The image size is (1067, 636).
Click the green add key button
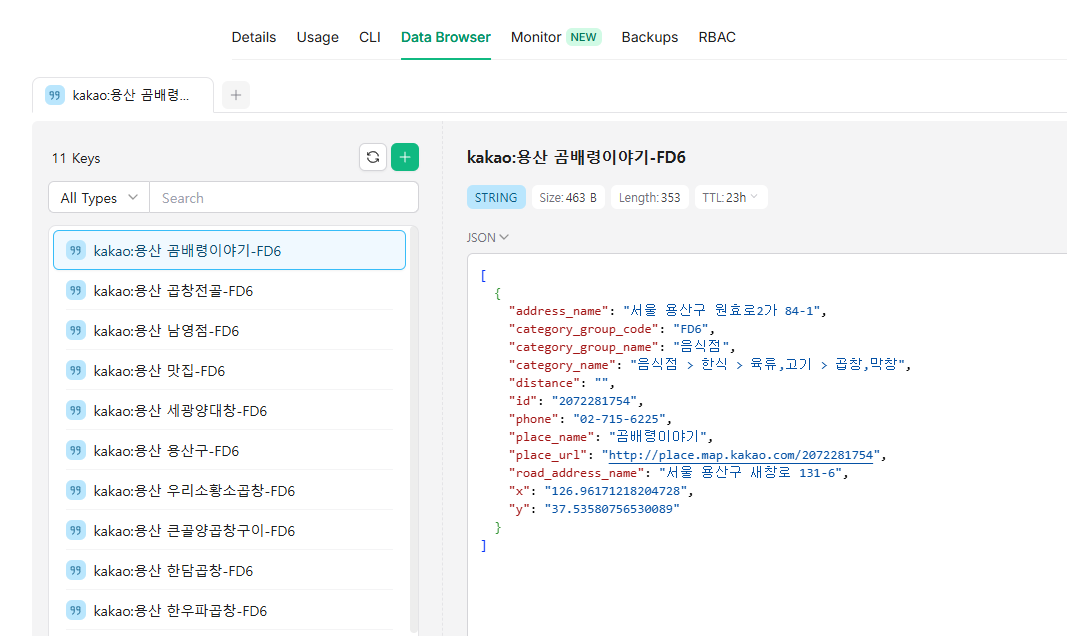click(x=405, y=157)
